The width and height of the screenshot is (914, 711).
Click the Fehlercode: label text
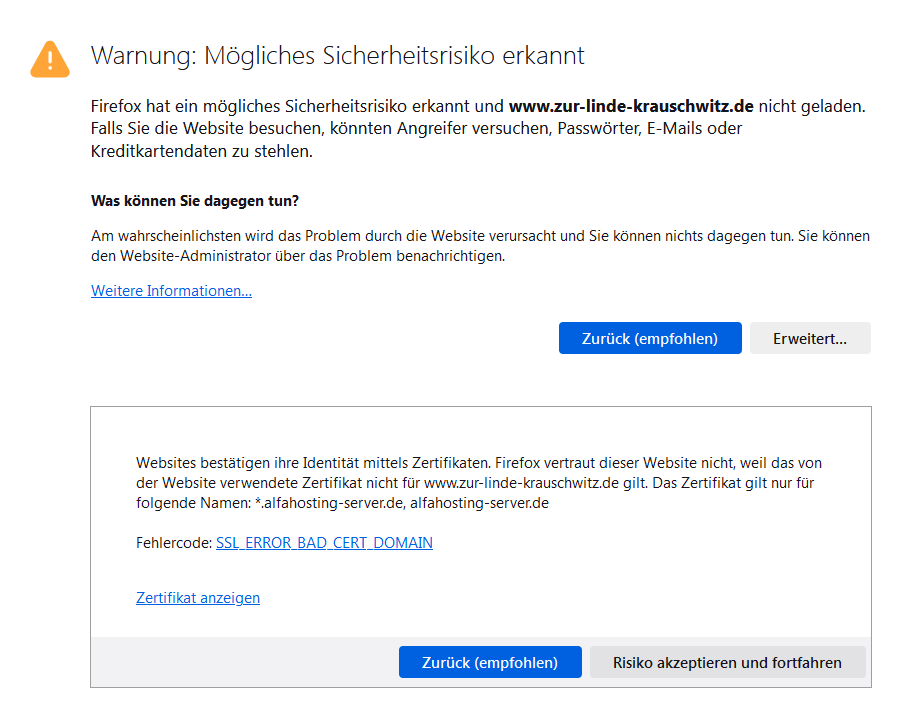[x=174, y=543]
